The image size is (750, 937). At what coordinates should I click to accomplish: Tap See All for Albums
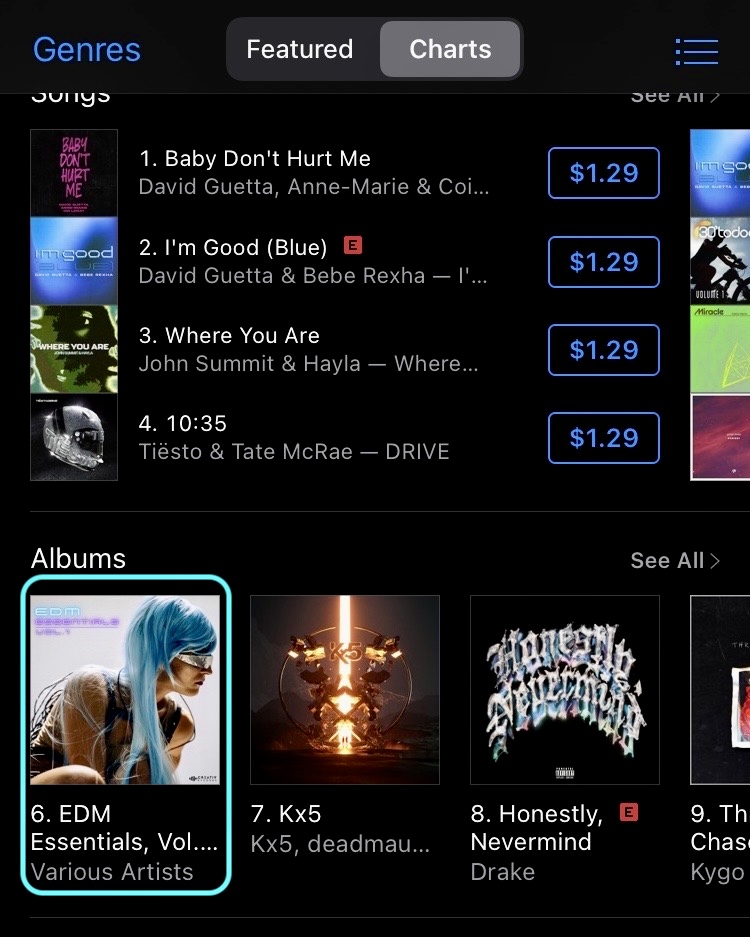coord(675,561)
